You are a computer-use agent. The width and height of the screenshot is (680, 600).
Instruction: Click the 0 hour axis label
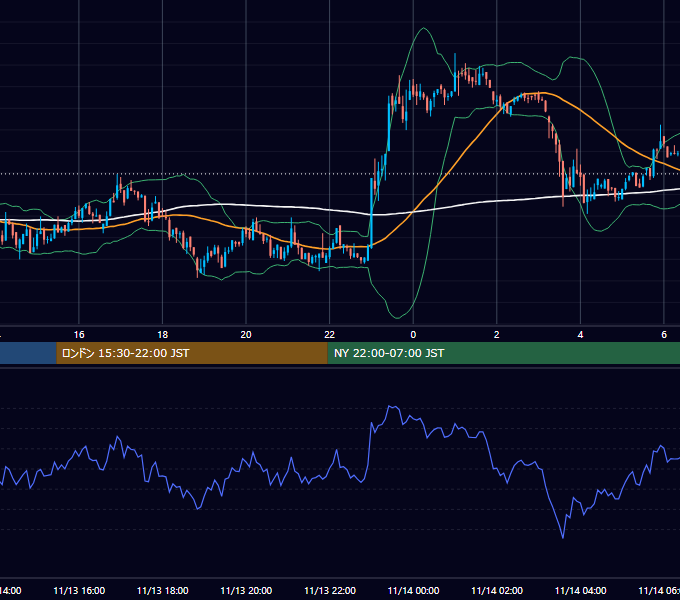pyautogui.click(x=413, y=335)
